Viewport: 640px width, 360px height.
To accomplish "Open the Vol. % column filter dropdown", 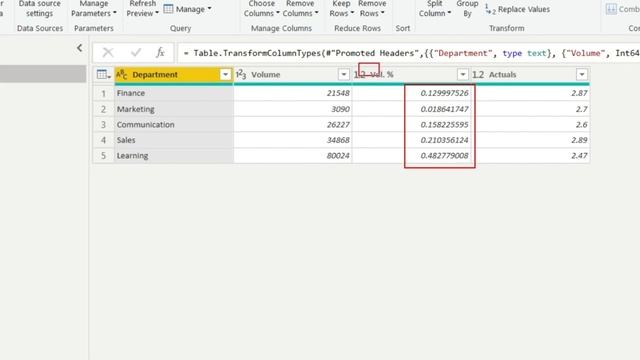I will tap(462, 75).
